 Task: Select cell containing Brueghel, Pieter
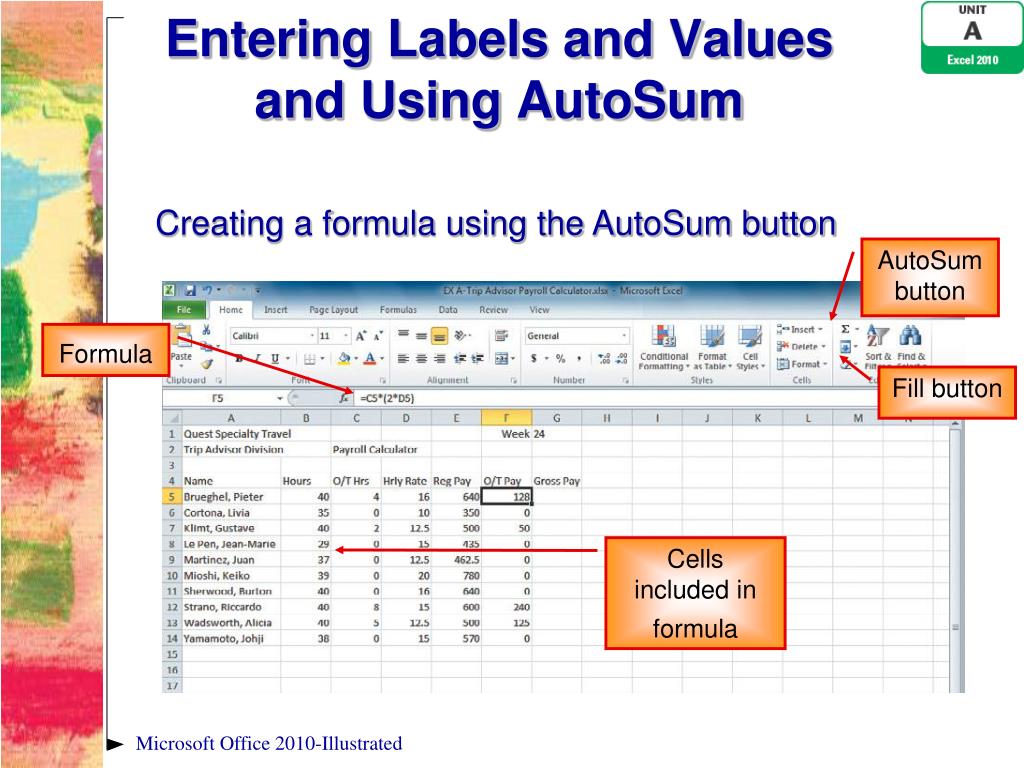click(x=231, y=497)
